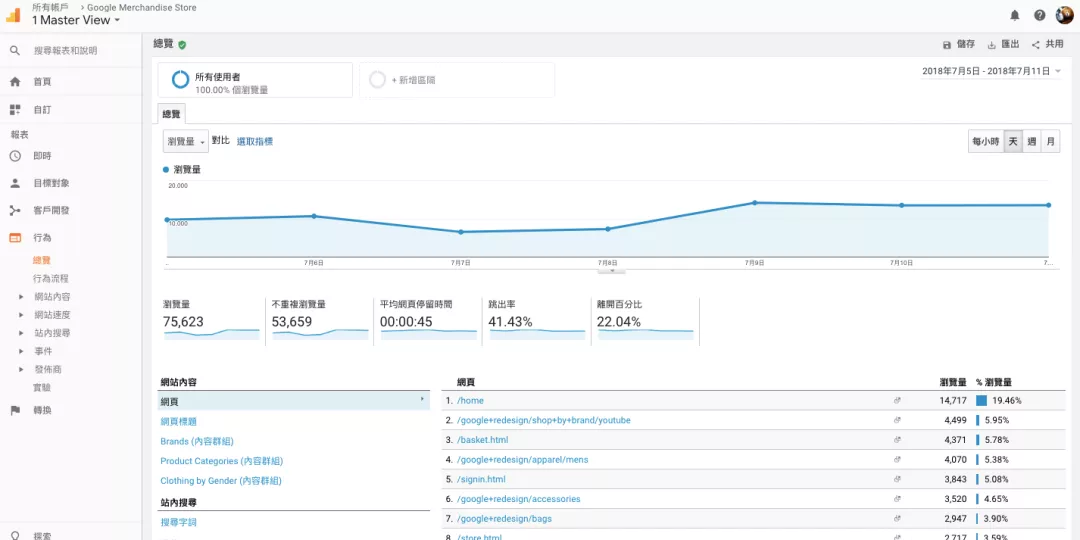
Task: Open /home page link icon
Action: (897, 400)
